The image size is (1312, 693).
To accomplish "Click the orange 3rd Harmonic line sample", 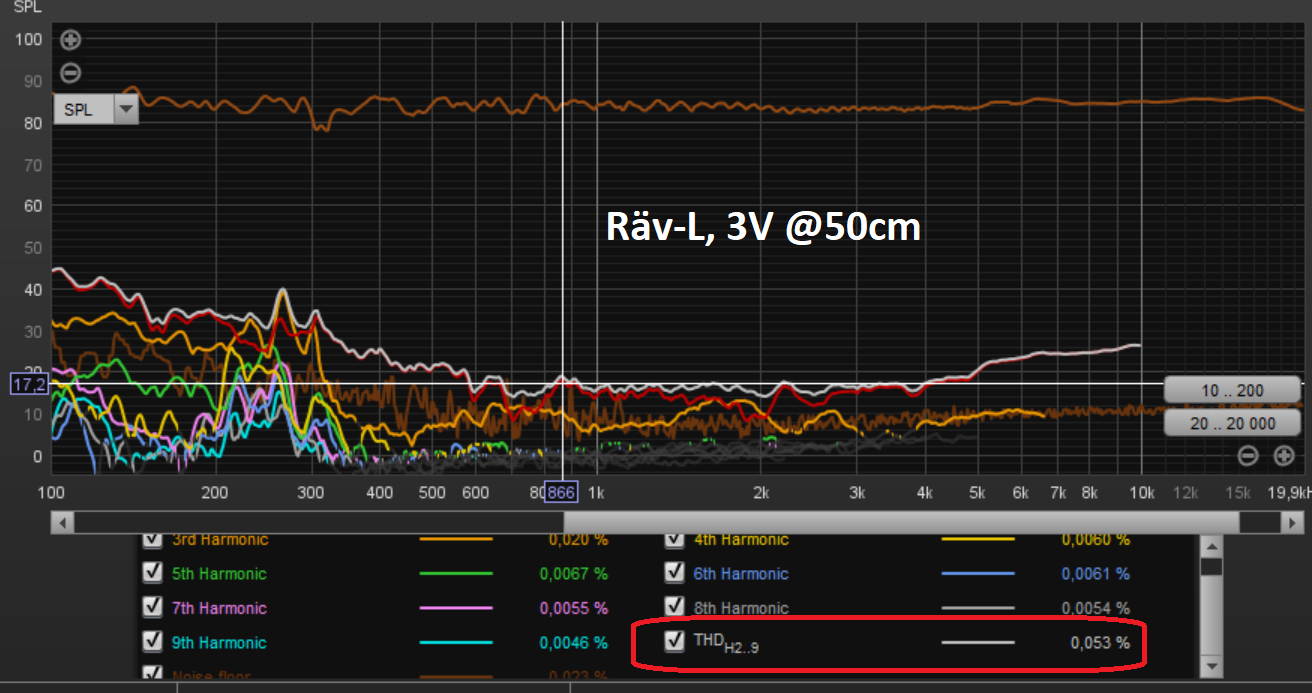I will click(456, 539).
